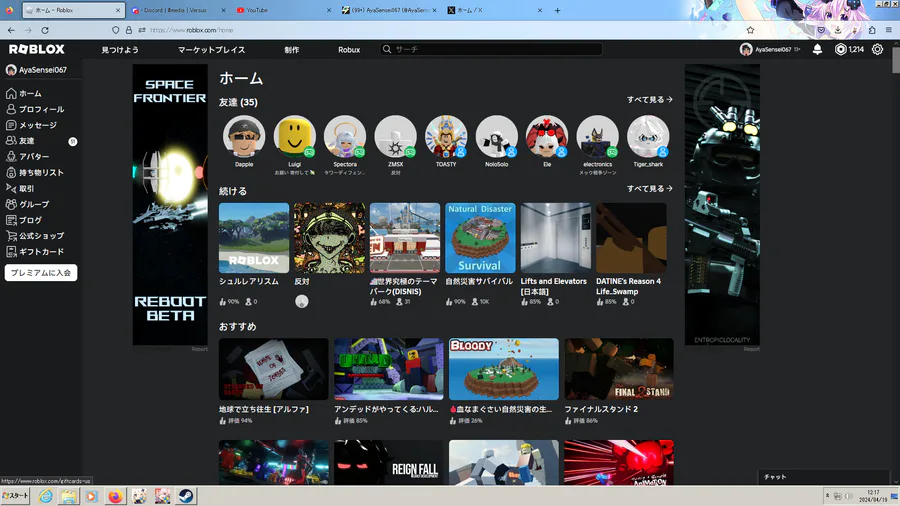Launch Steam from the taskbar
The height and width of the screenshot is (506, 900).
185,496
